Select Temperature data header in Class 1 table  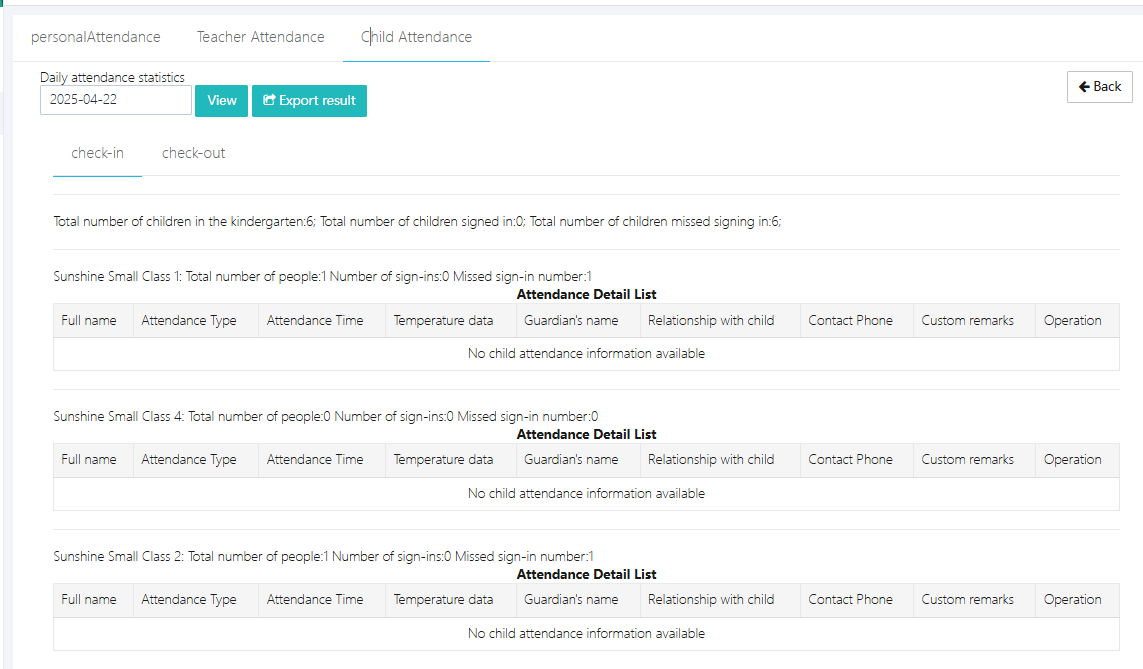point(443,321)
